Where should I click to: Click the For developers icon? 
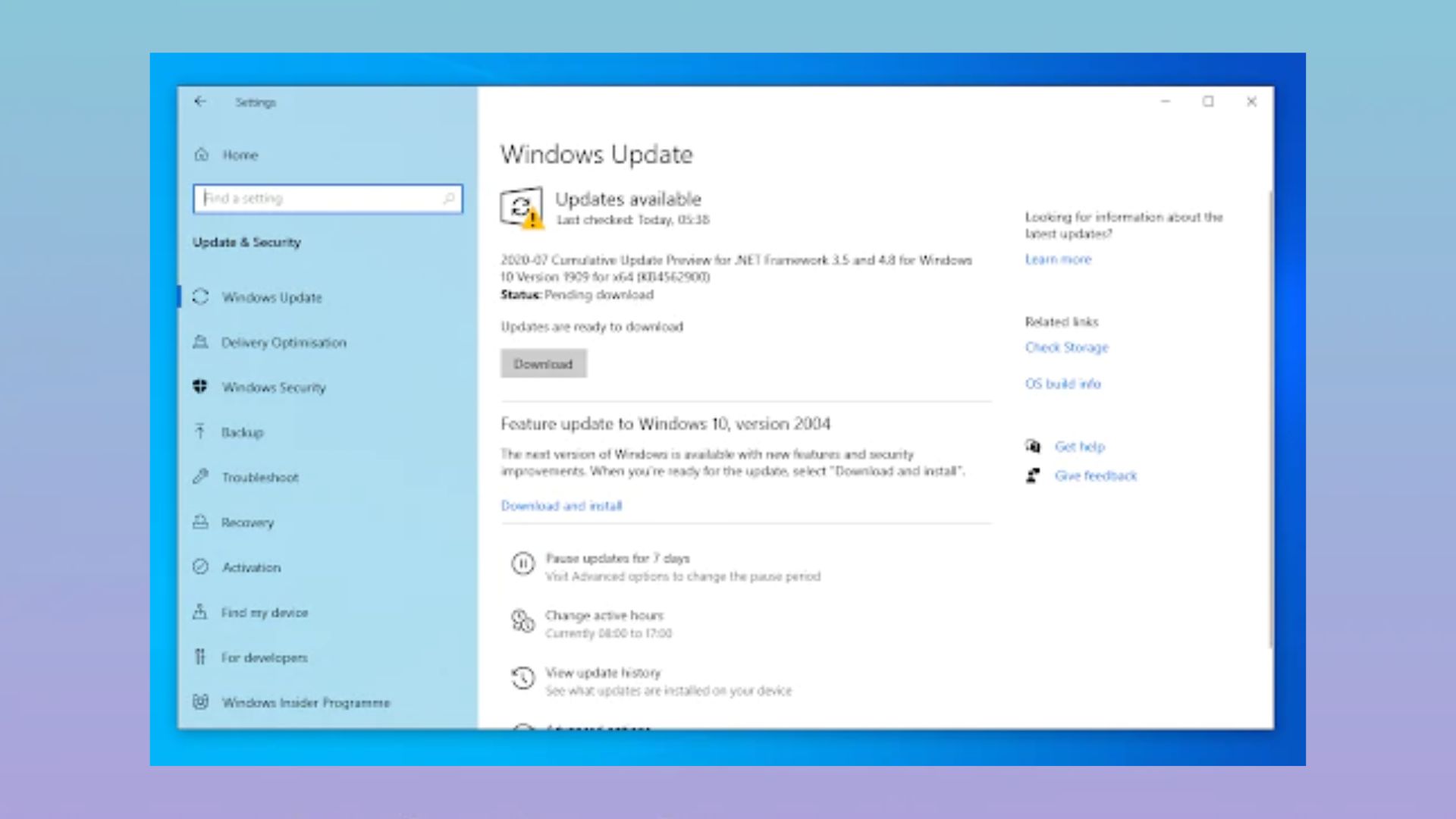click(200, 657)
